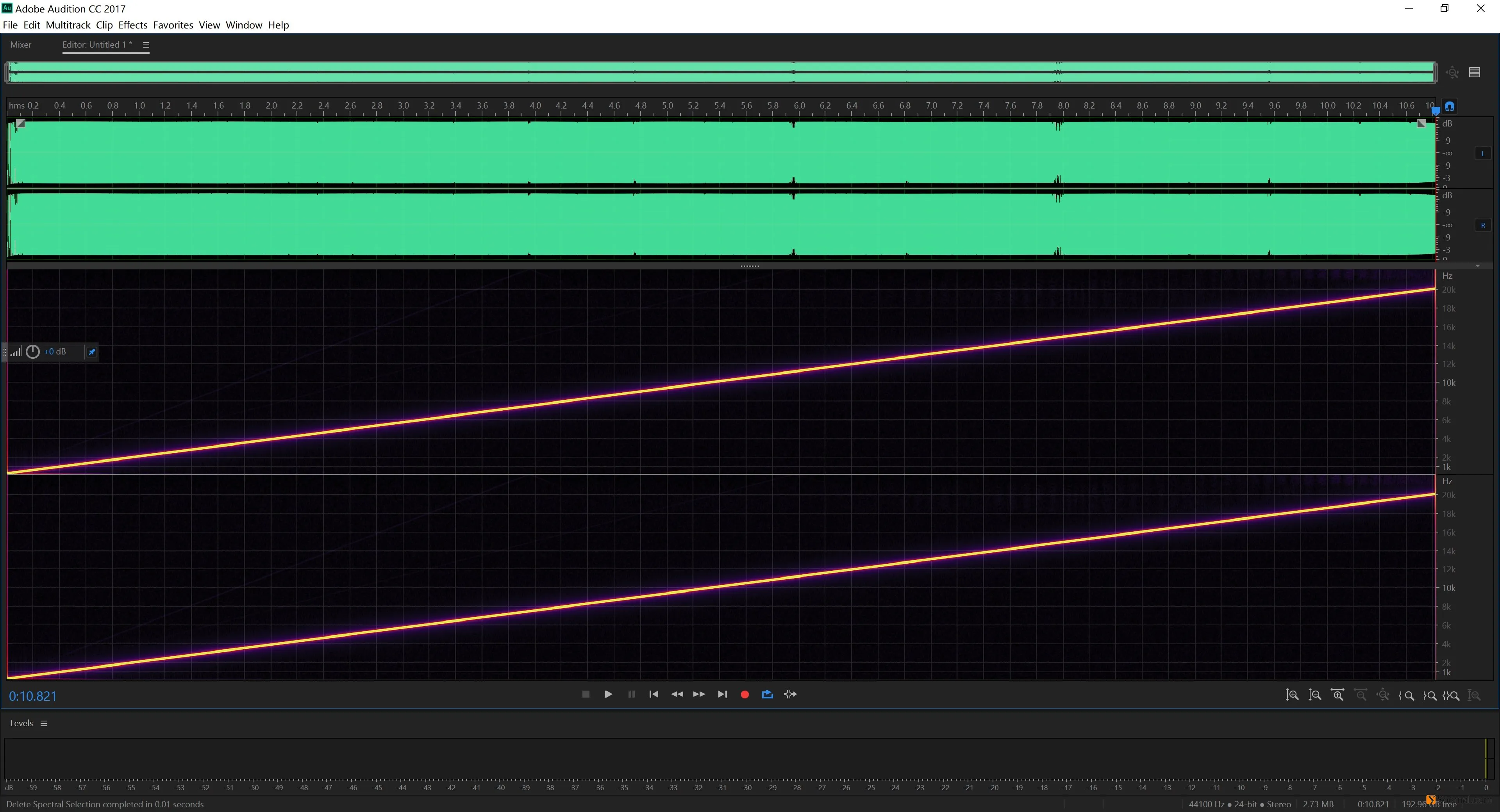Open the Effects menu
This screenshot has width=1500, height=812.
pos(133,25)
